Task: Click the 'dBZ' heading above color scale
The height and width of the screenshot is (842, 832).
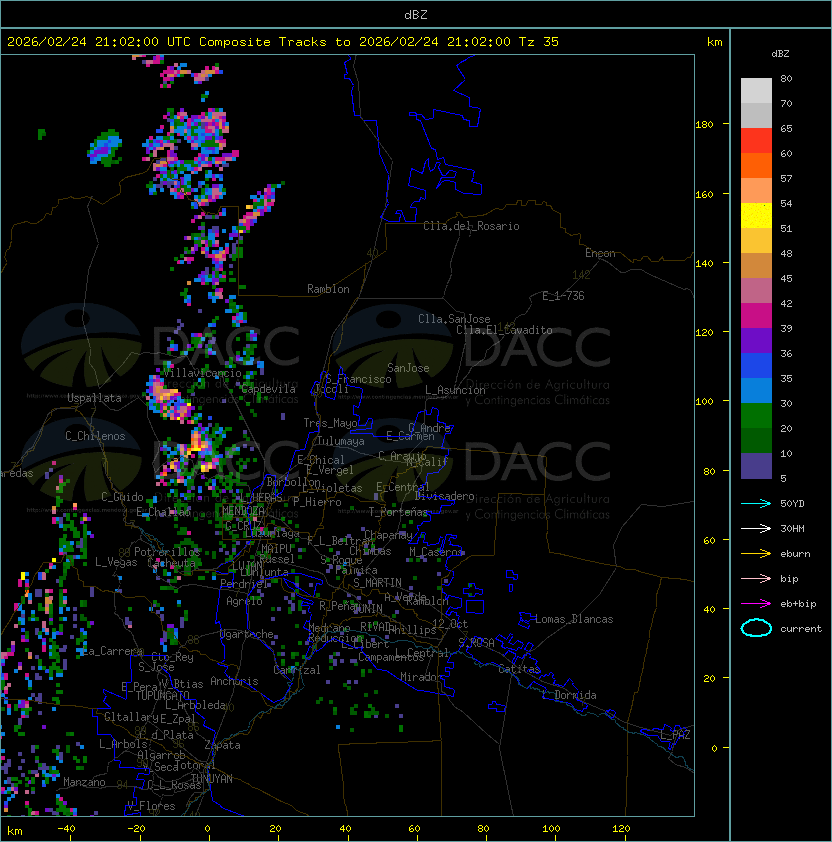Action: (x=780, y=54)
